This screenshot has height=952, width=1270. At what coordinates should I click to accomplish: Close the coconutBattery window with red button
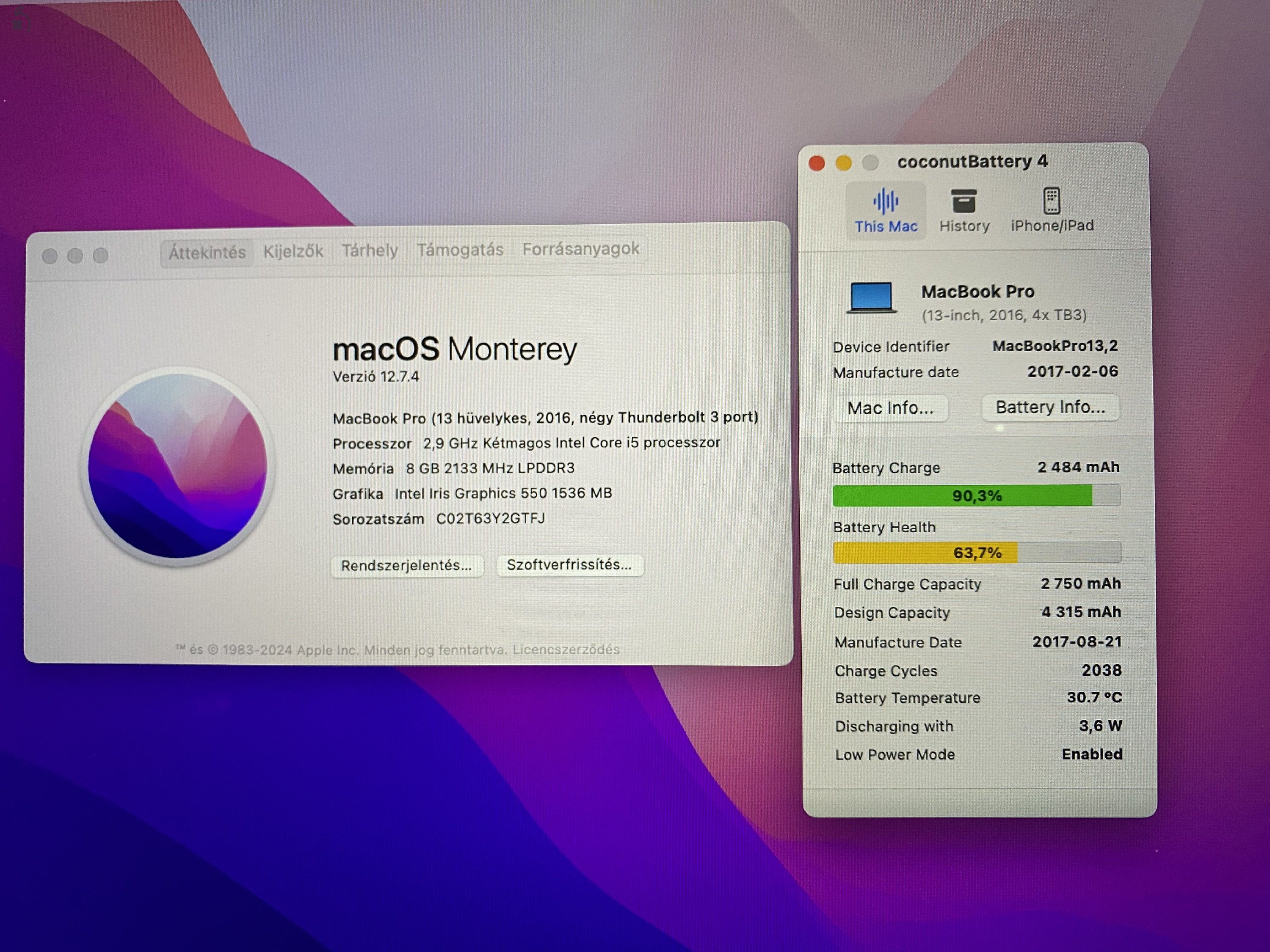(x=817, y=164)
